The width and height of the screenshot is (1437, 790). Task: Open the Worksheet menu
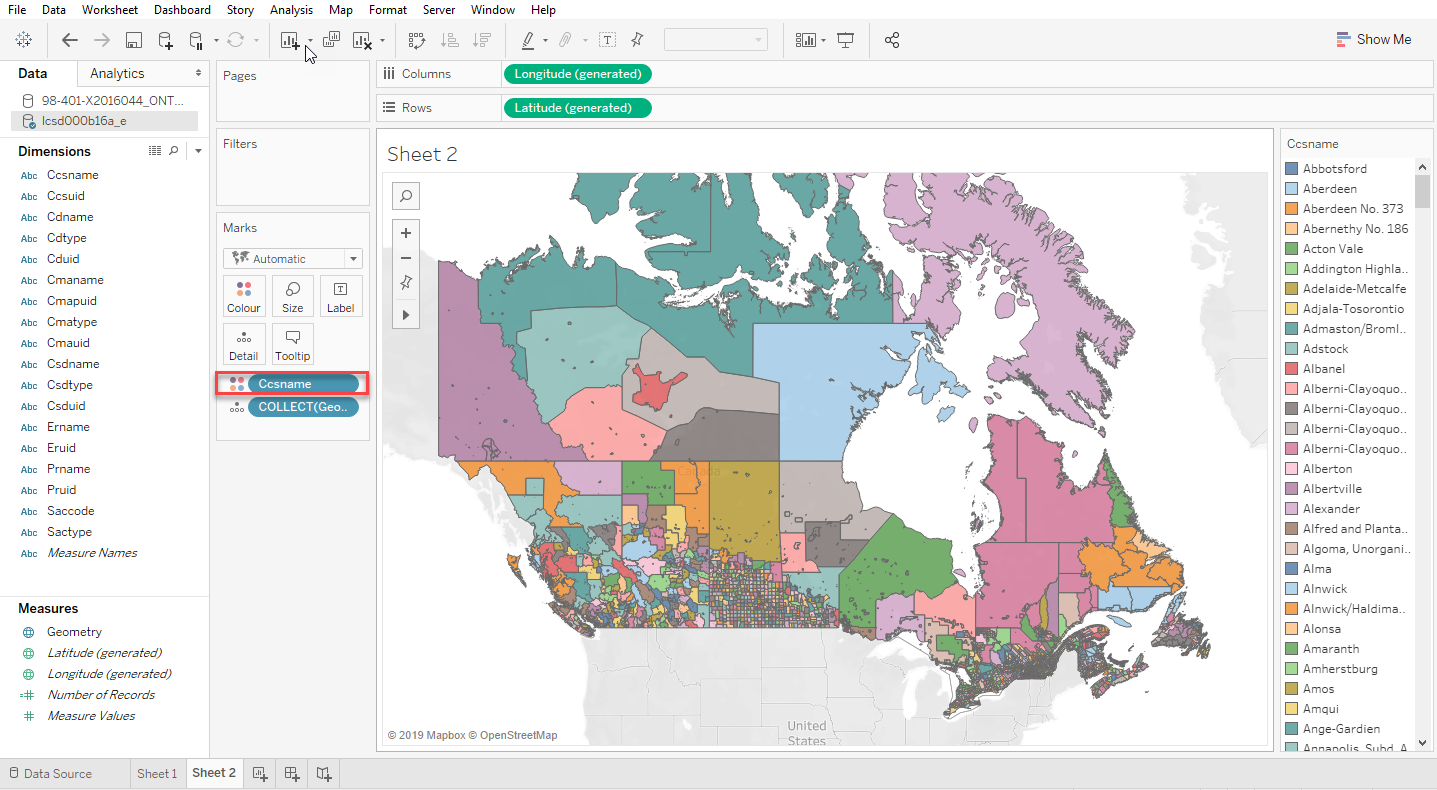click(x=110, y=10)
